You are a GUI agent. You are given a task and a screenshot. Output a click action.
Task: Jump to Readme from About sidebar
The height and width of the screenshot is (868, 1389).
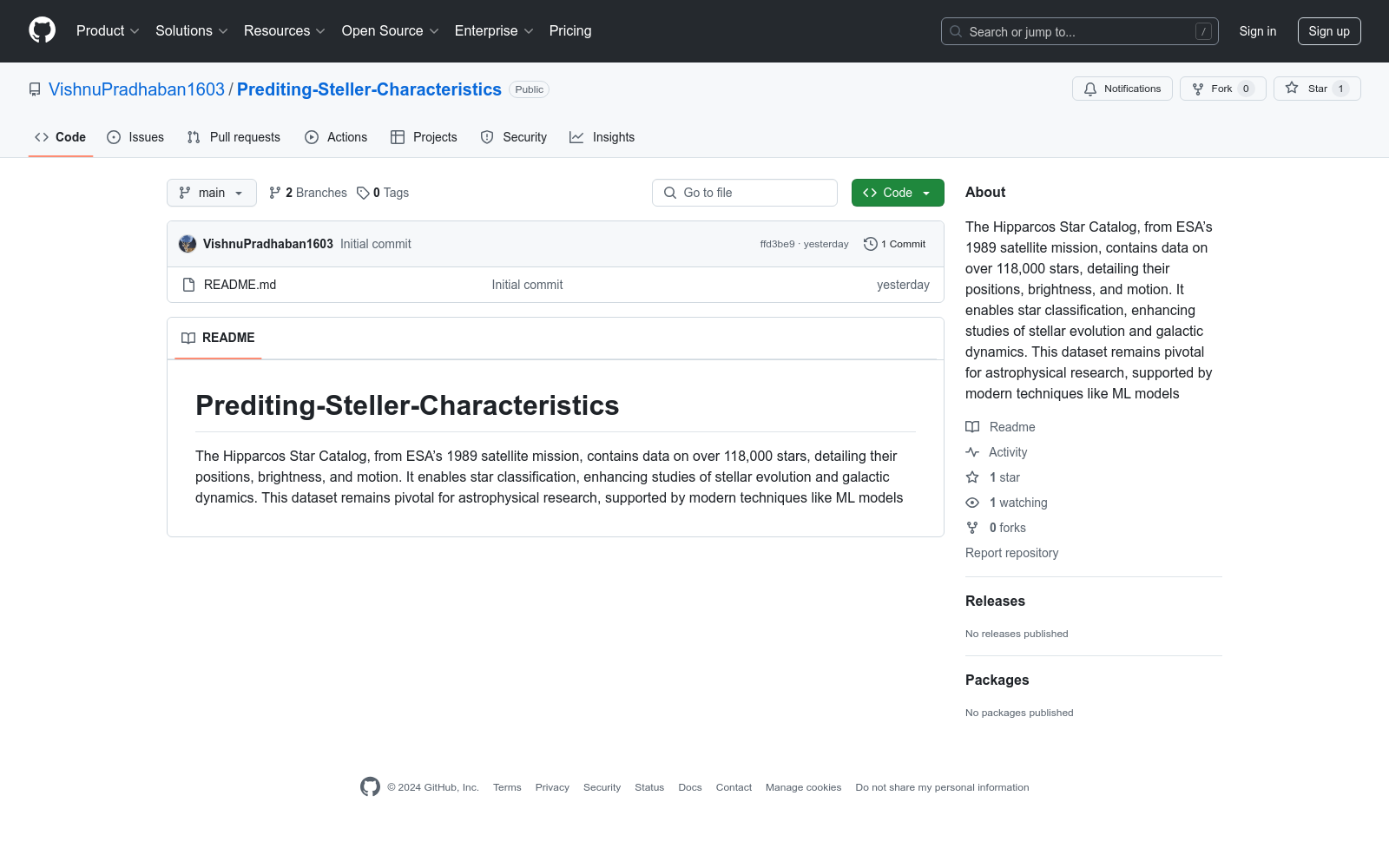(1001, 427)
